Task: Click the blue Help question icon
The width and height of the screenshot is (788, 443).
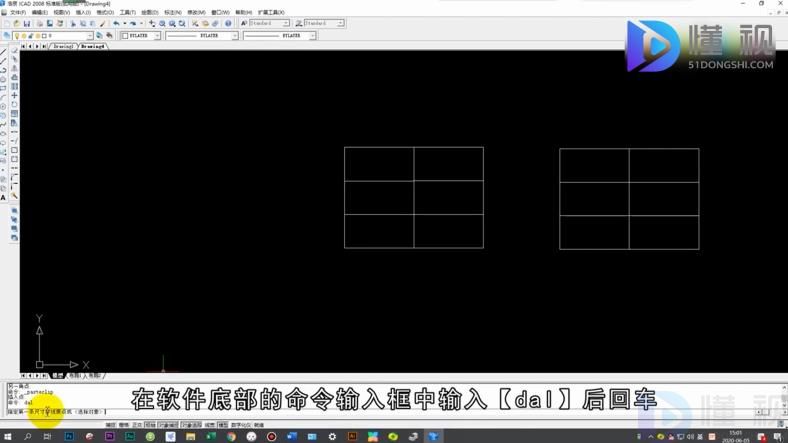Action: coord(228,23)
